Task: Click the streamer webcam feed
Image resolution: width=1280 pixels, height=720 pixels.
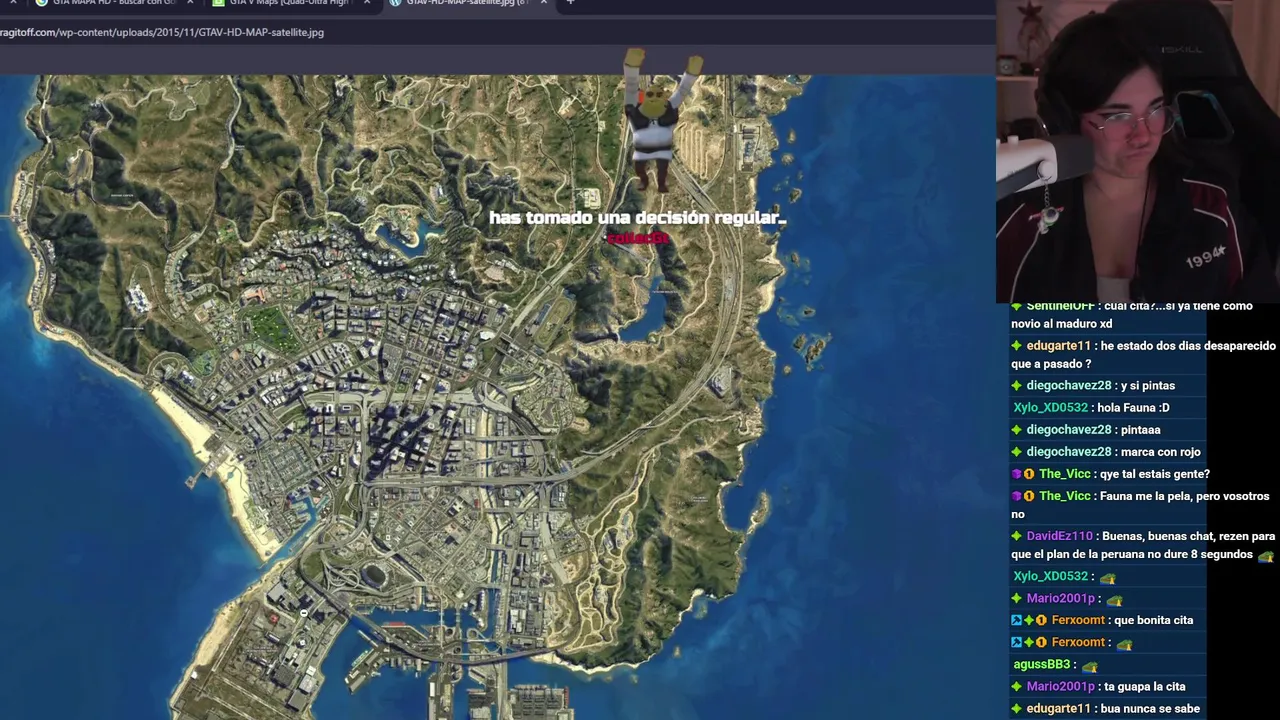Action: tap(1138, 151)
